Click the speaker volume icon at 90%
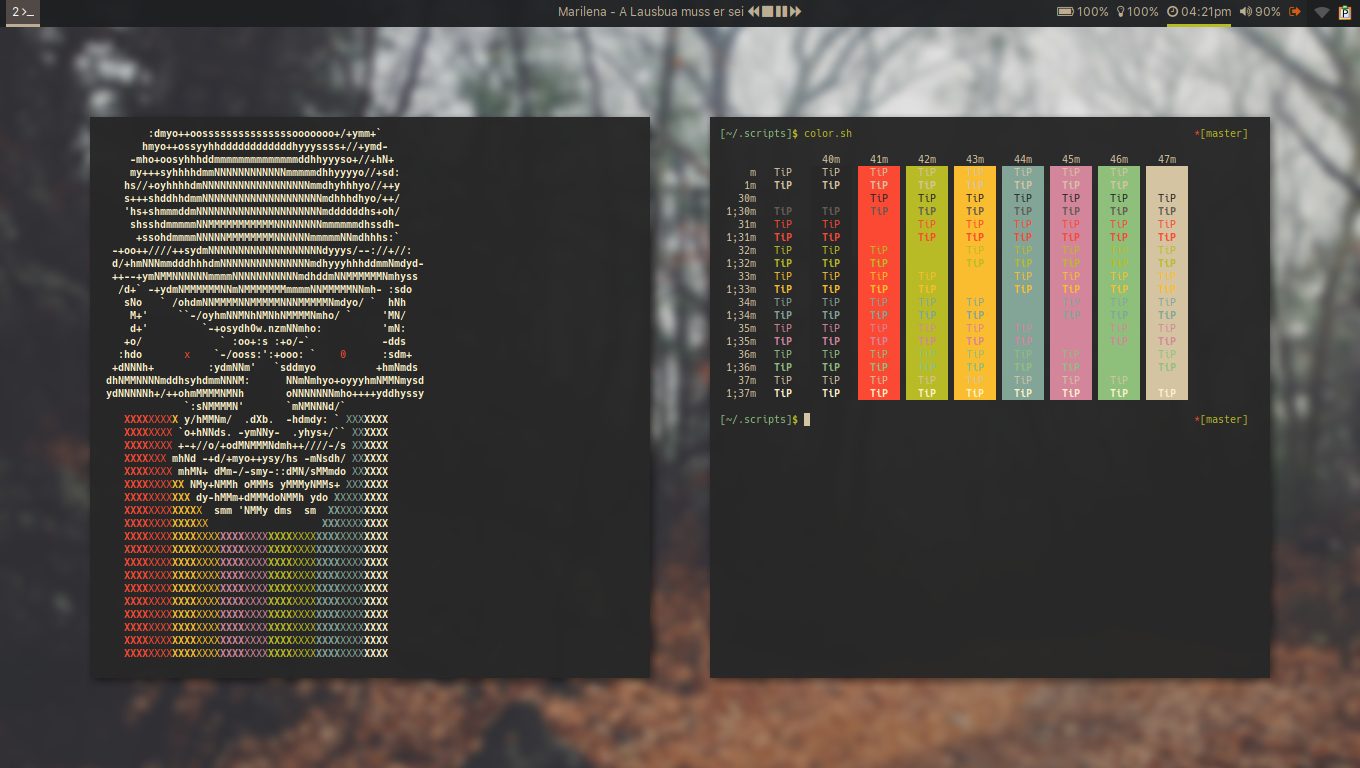This screenshot has height=768, width=1360. pyautogui.click(x=1245, y=12)
